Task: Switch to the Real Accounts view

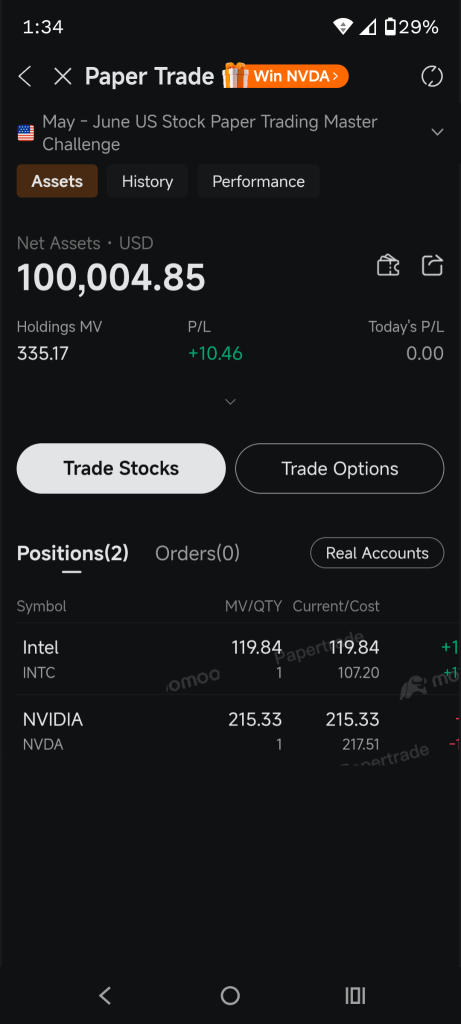Action: click(x=377, y=553)
